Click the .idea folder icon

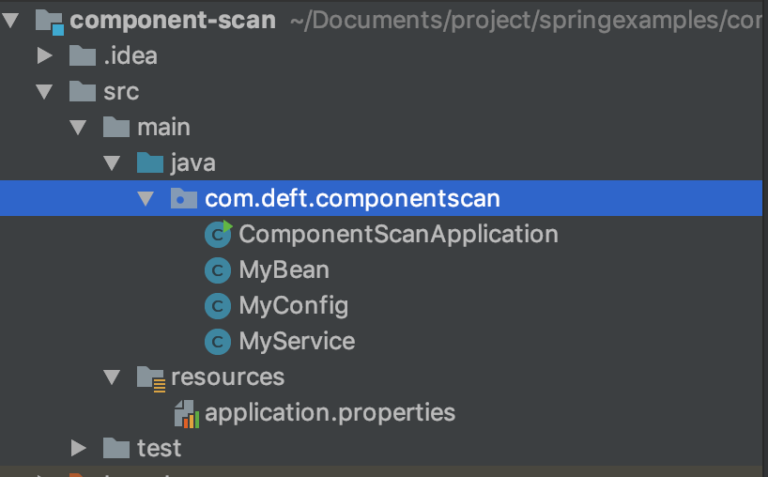(x=82, y=56)
